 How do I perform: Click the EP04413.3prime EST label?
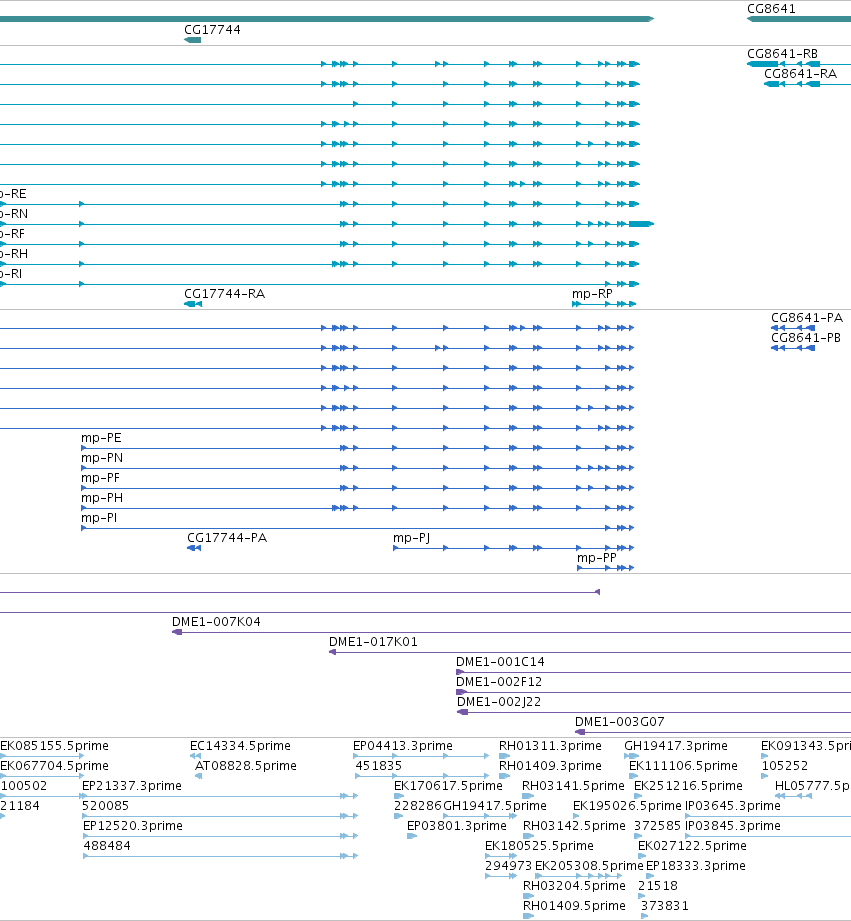[402, 745]
